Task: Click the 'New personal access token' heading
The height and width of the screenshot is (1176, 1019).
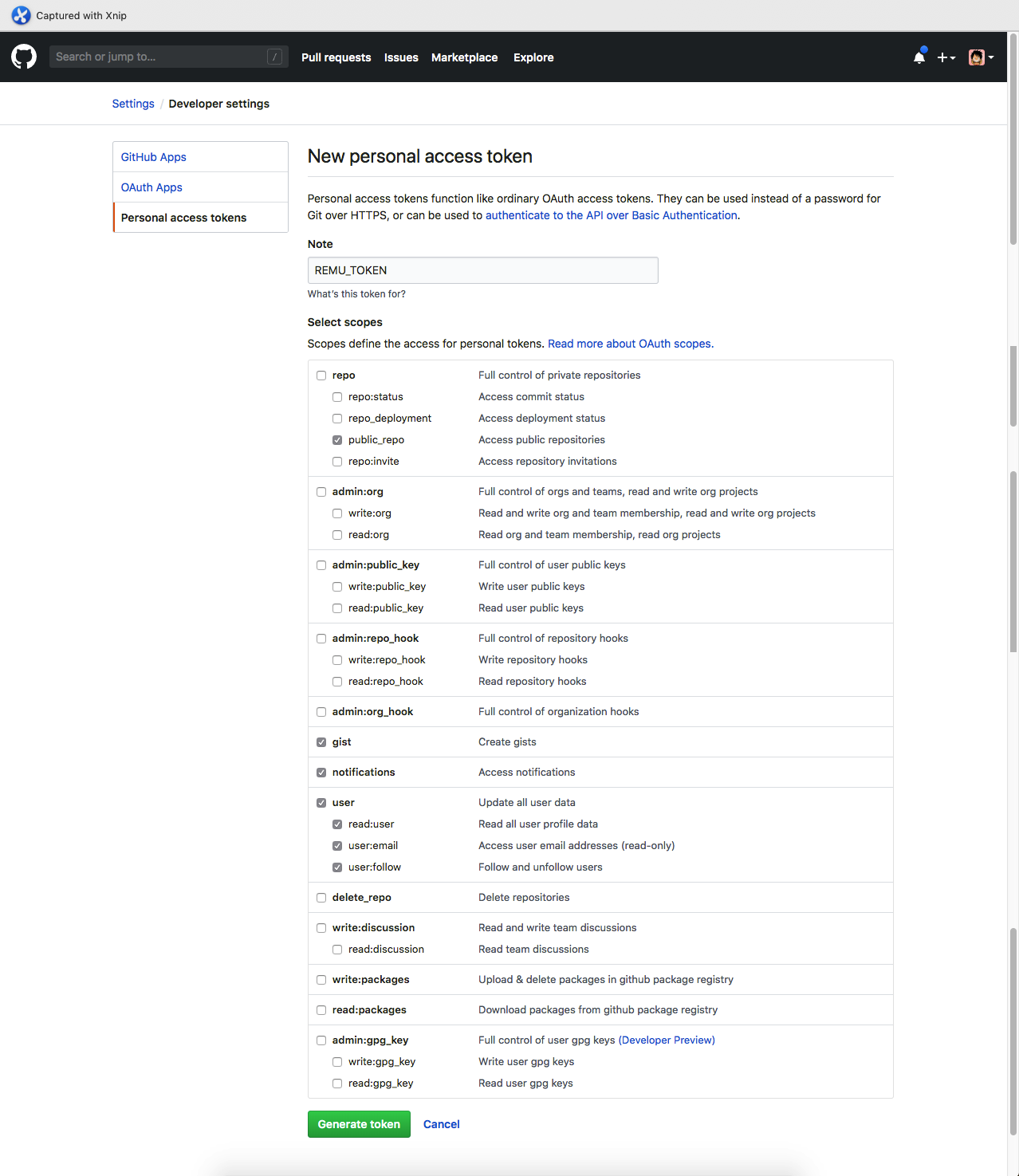Action: click(420, 156)
